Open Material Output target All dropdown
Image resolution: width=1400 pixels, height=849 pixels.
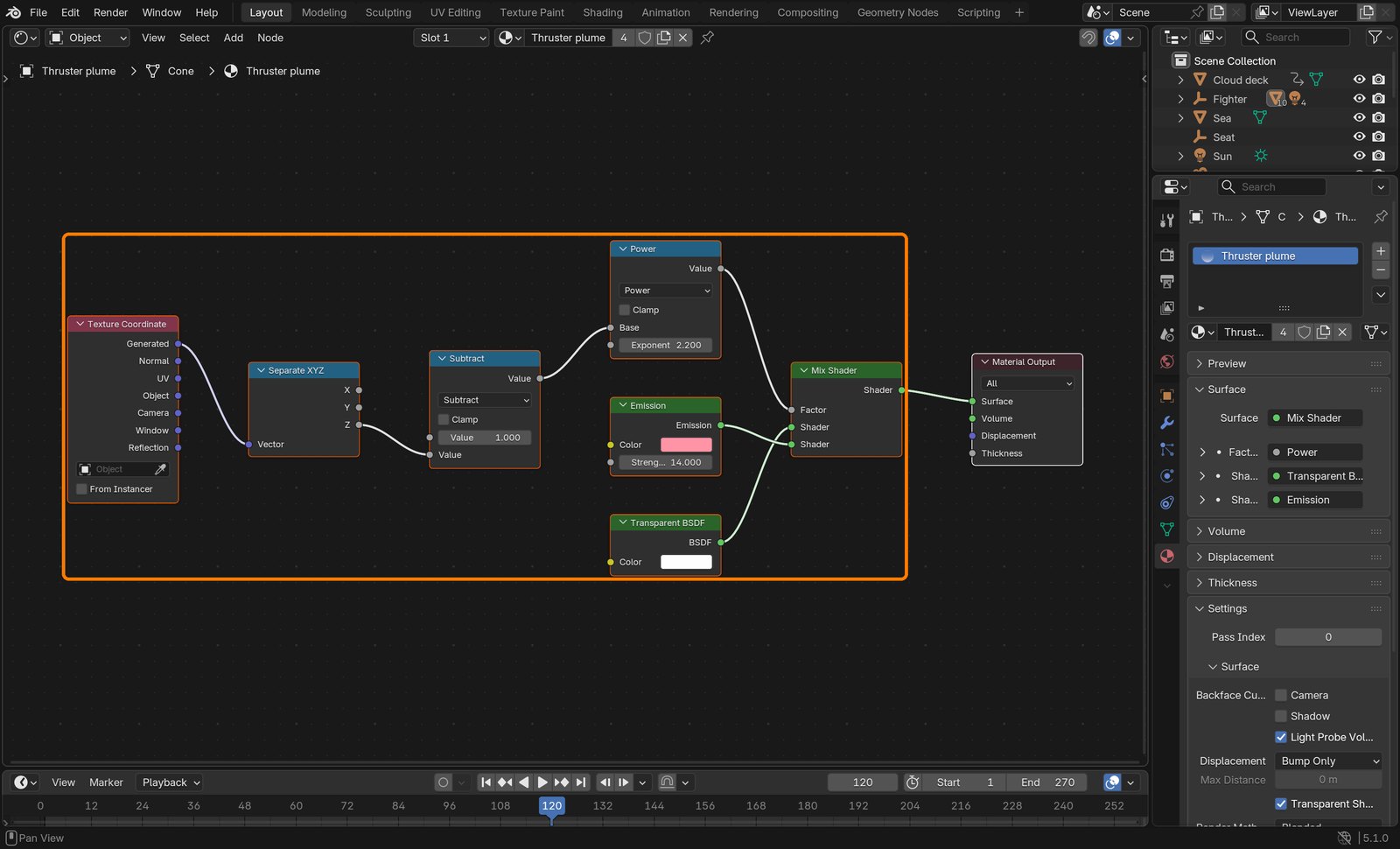click(x=1028, y=383)
